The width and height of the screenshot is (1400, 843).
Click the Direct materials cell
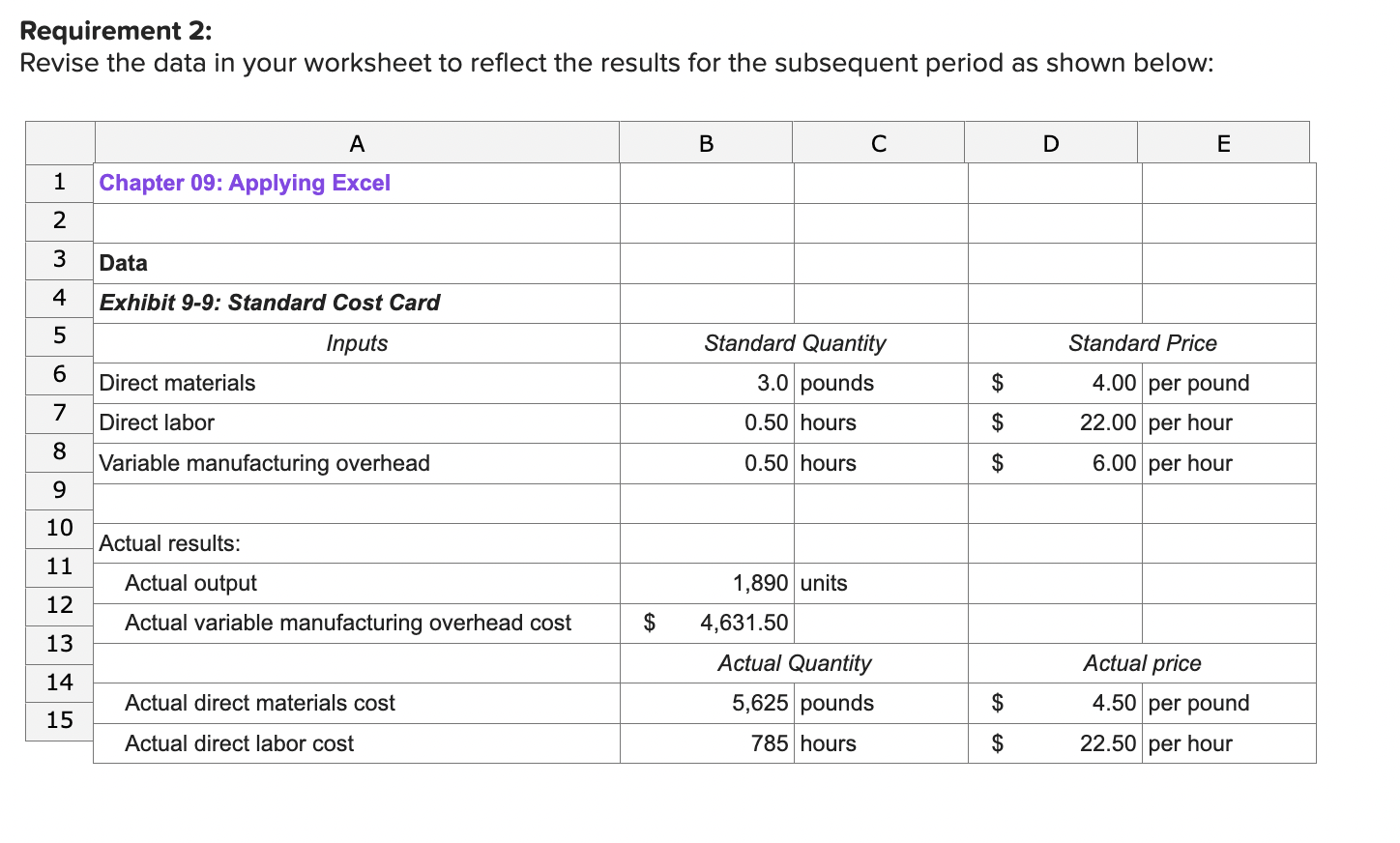(176, 383)
